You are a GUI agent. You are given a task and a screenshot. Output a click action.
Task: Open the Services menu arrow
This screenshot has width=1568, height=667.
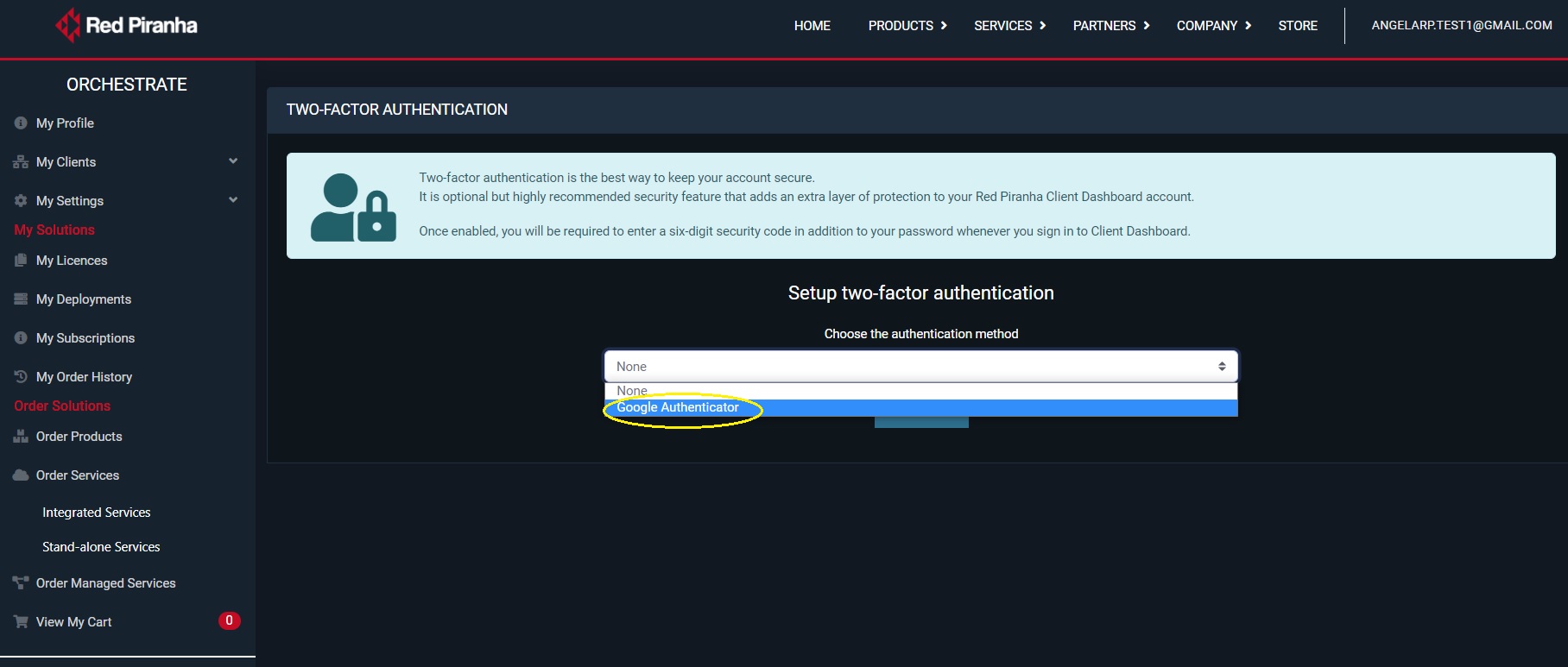pos(1043,26)
